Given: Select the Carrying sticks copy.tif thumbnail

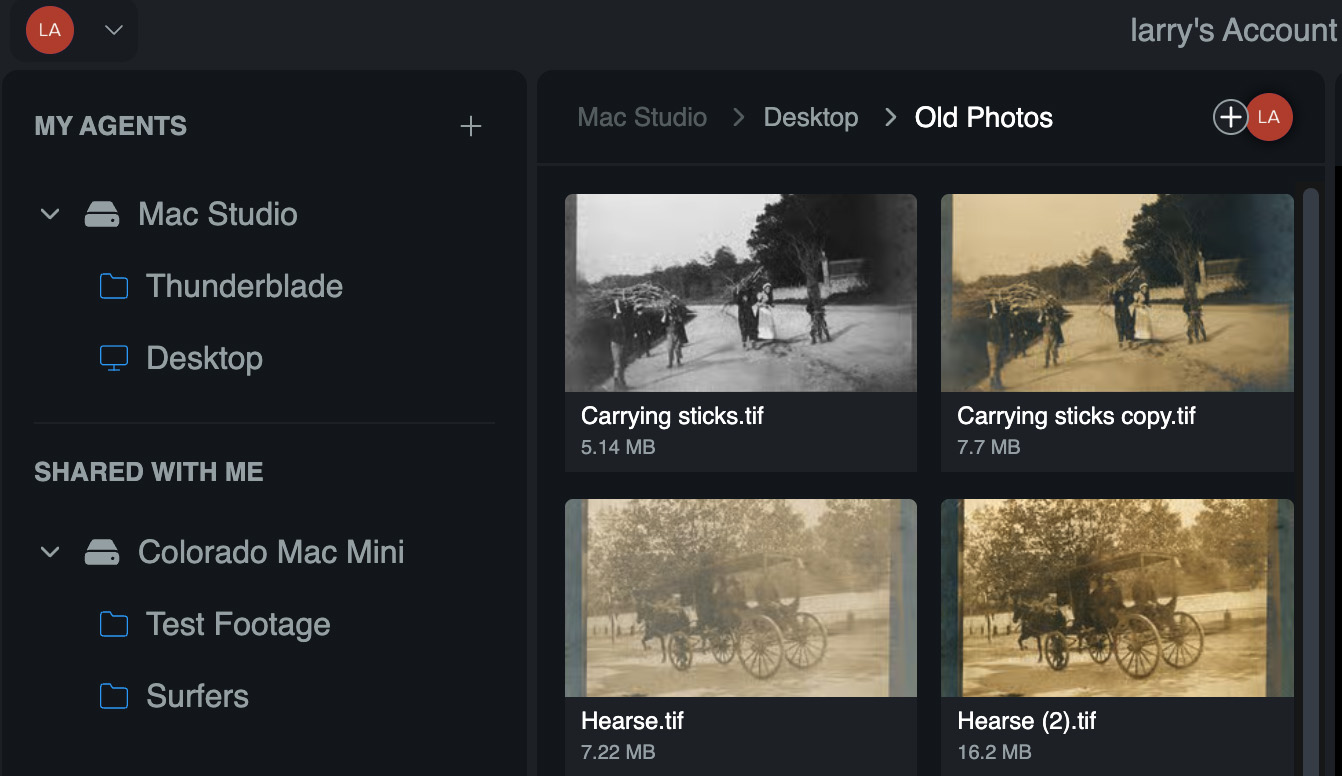Looking at the screenshot, I should point(1116,292).
